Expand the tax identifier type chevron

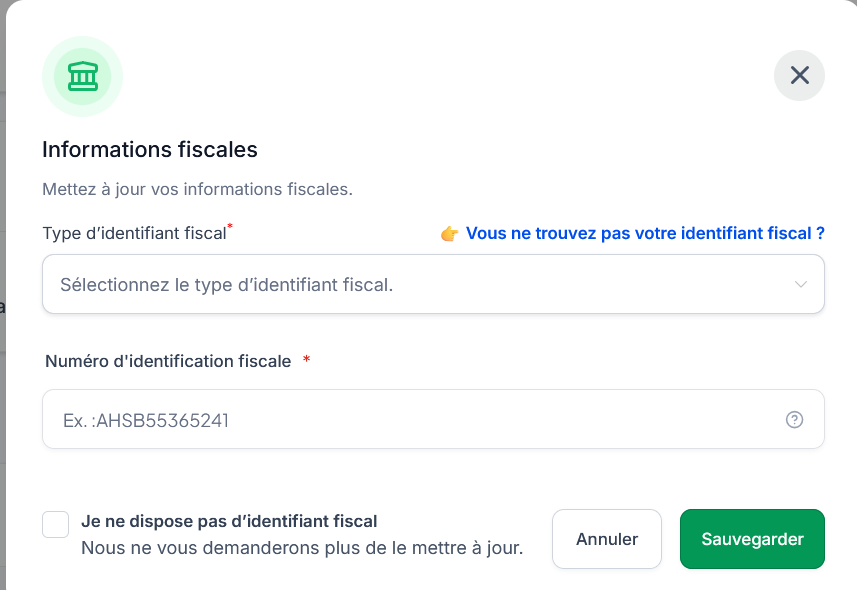[x=800, y=284]
